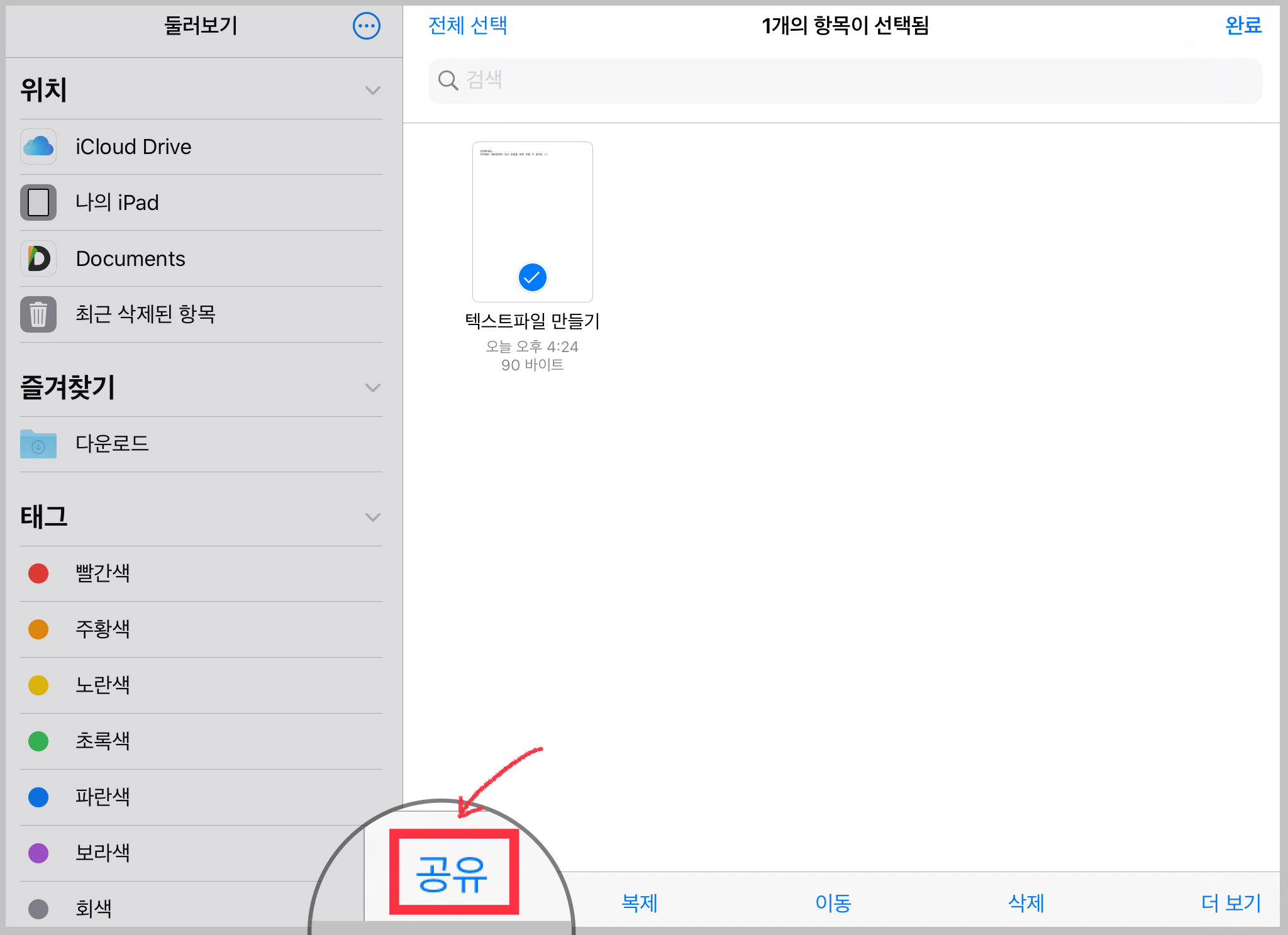Screen dimensions: 1288x935
Task: Open the Documents app location icon
Action: (38, 258)
